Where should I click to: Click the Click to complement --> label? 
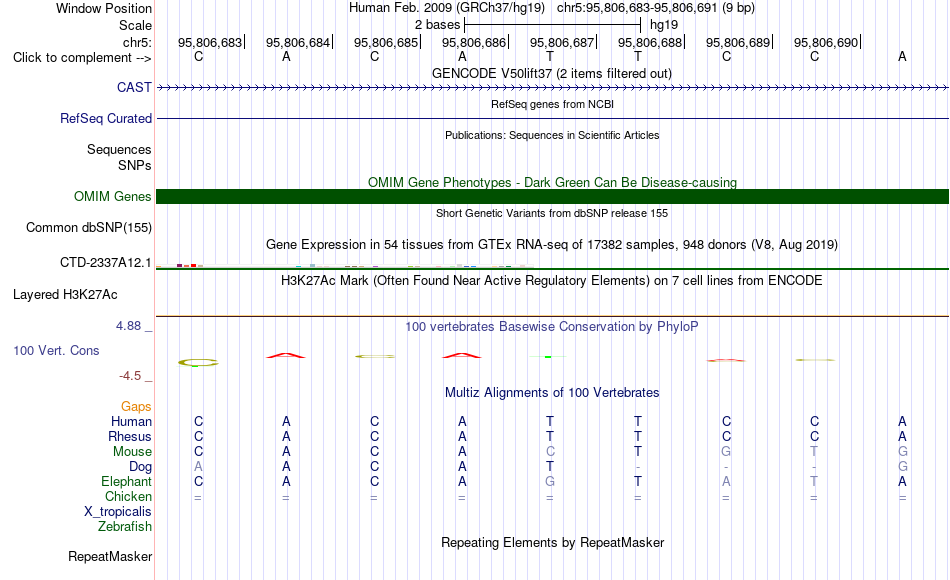tap(82, 58)
